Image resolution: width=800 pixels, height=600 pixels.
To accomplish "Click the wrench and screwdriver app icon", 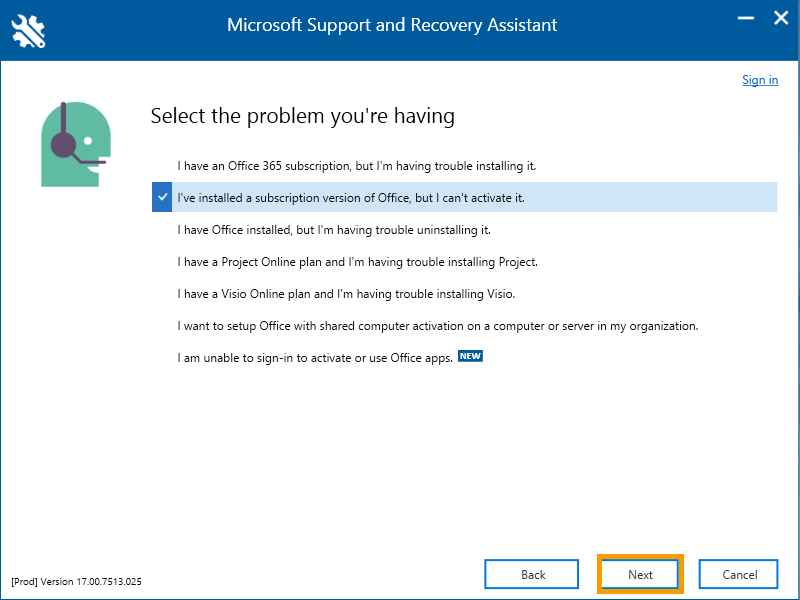I will pyautogui.click(x=28, y=31).
